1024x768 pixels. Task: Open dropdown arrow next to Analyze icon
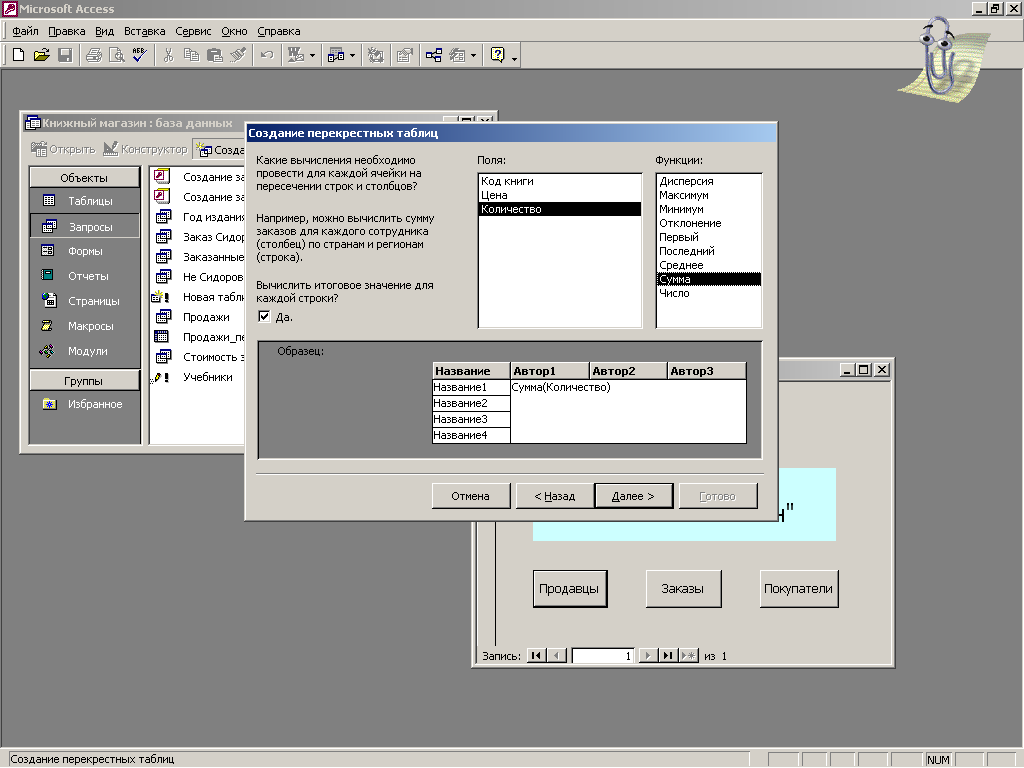click(x=353, y=56)
